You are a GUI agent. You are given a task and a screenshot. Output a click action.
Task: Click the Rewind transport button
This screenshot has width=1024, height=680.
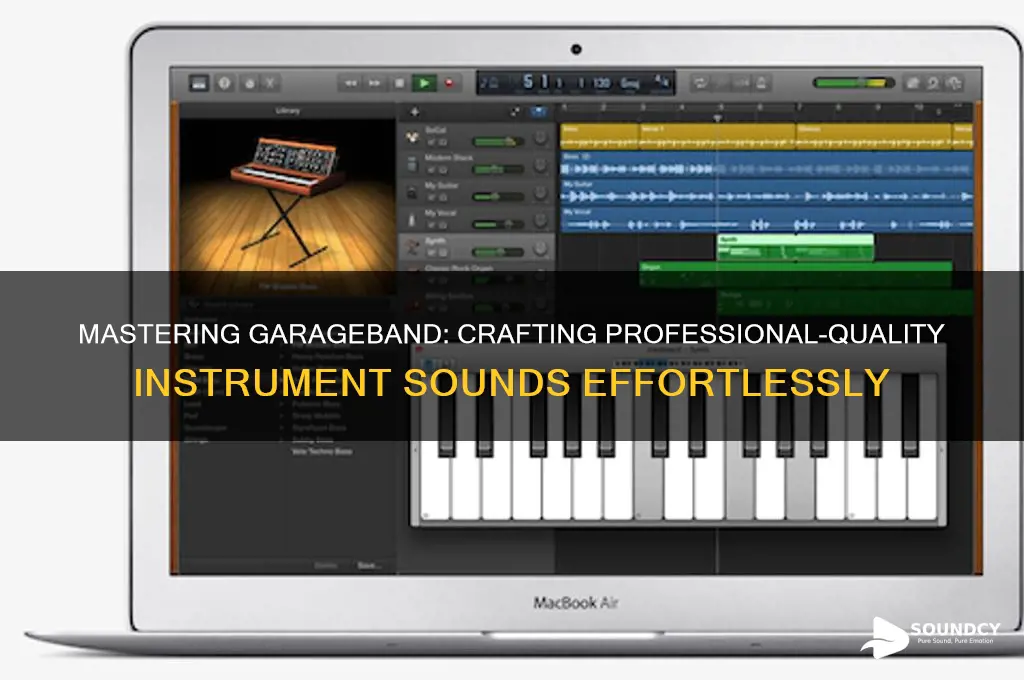coord(351,83)
